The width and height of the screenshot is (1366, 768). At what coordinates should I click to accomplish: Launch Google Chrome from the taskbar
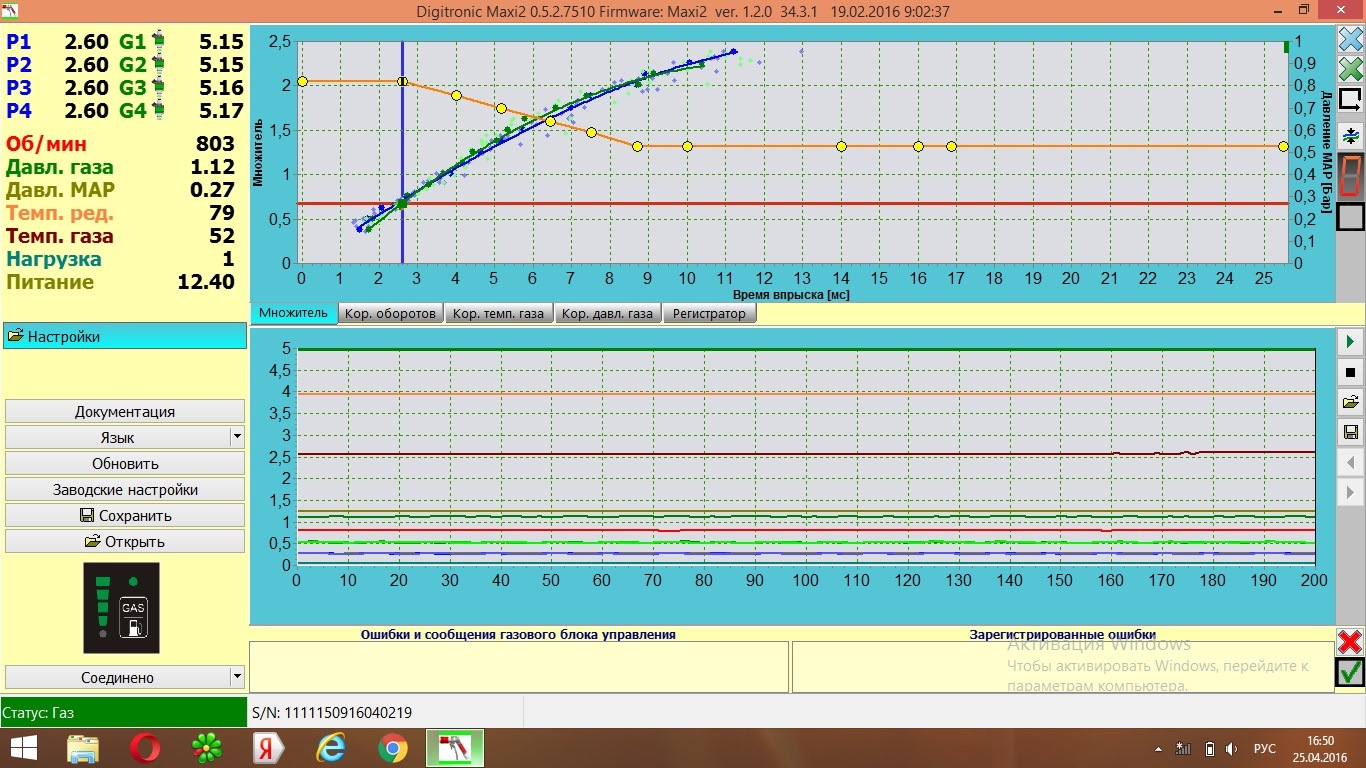392,748
